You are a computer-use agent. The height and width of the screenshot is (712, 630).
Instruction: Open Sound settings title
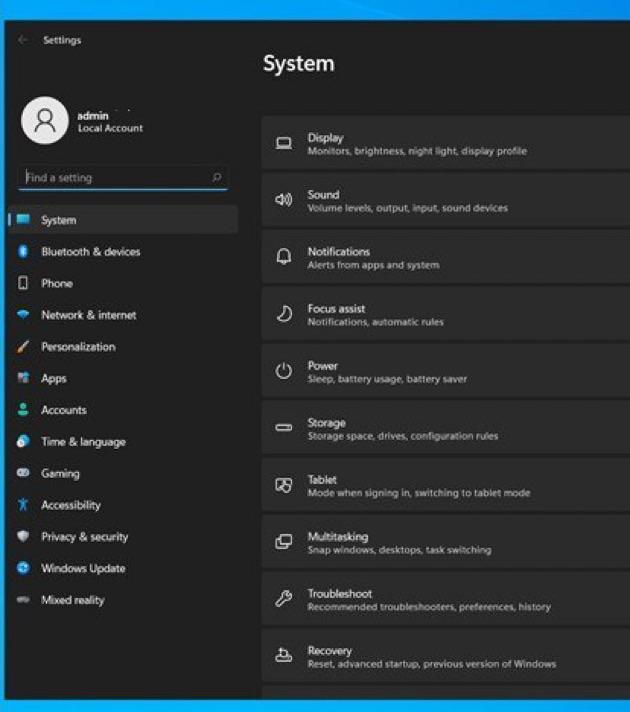[x=323, y=194]
